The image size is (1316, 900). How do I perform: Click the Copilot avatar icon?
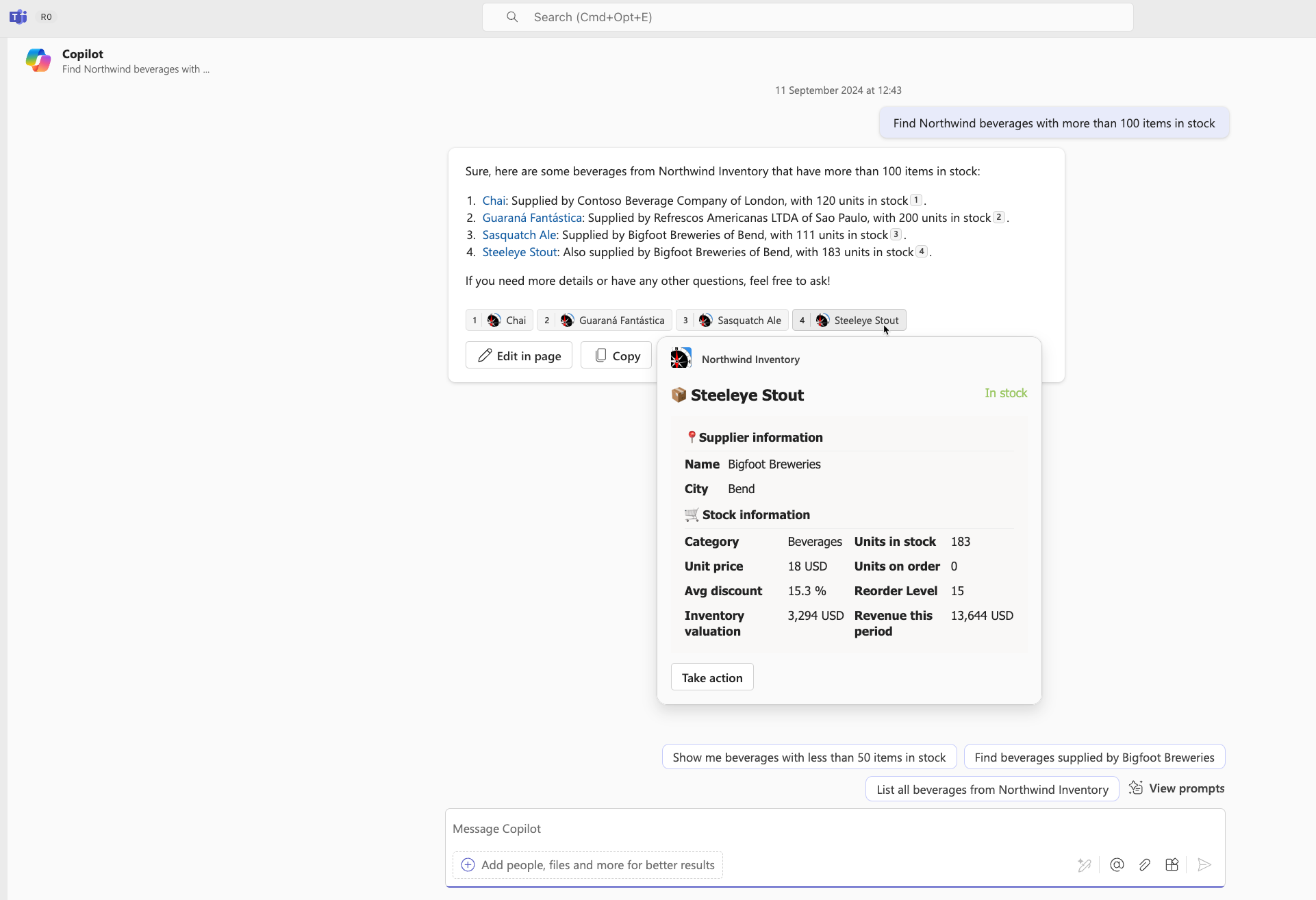[38, 60]
